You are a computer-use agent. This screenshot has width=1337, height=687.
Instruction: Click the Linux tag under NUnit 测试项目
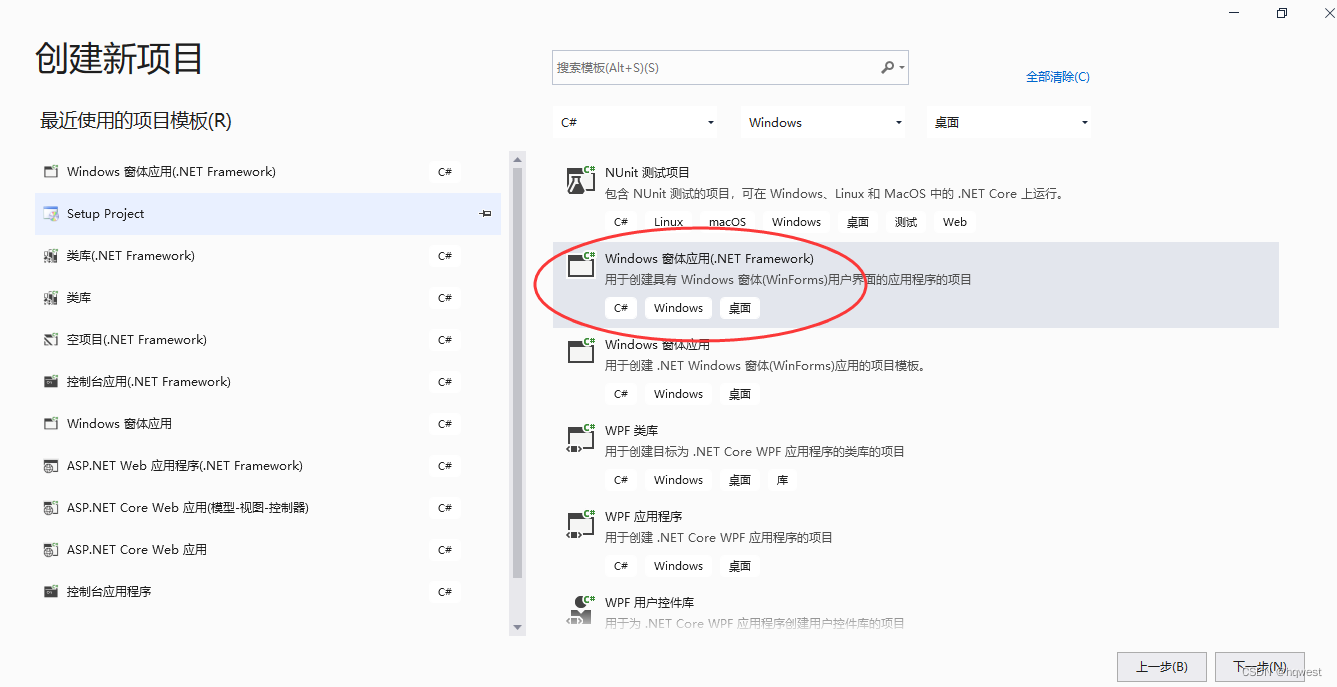669,222
